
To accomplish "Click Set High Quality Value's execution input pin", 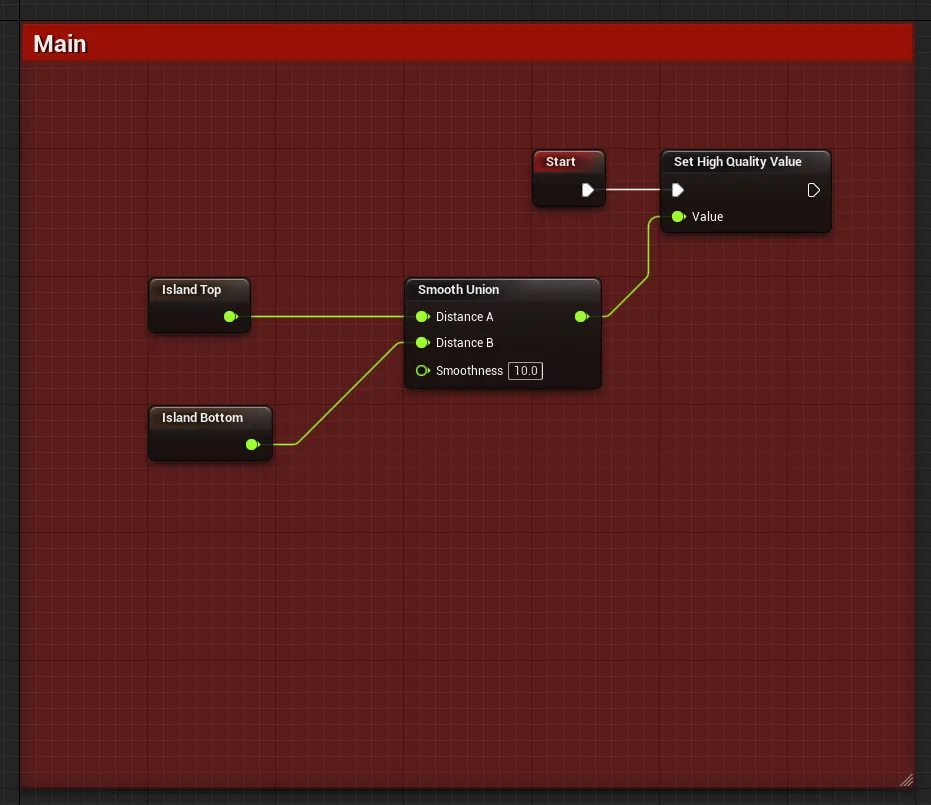I will tap(678, 190).
